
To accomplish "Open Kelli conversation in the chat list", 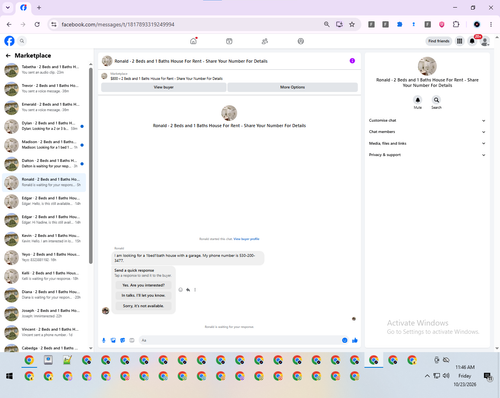I will (x=45, y=276).
